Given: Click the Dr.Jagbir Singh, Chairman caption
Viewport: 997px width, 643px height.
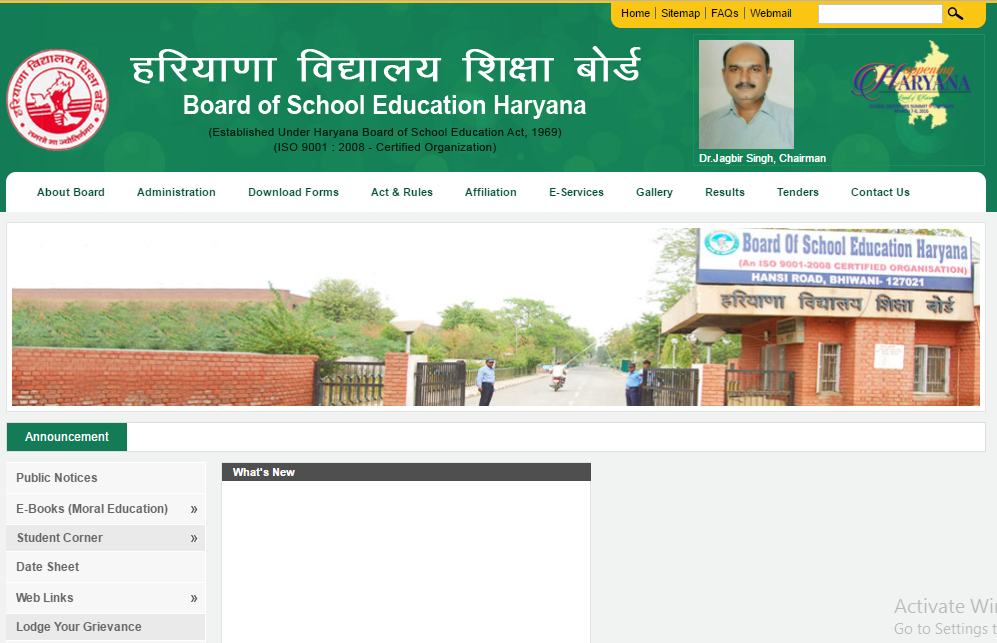Looking at the screenshot, I should [x=762, y=158].
